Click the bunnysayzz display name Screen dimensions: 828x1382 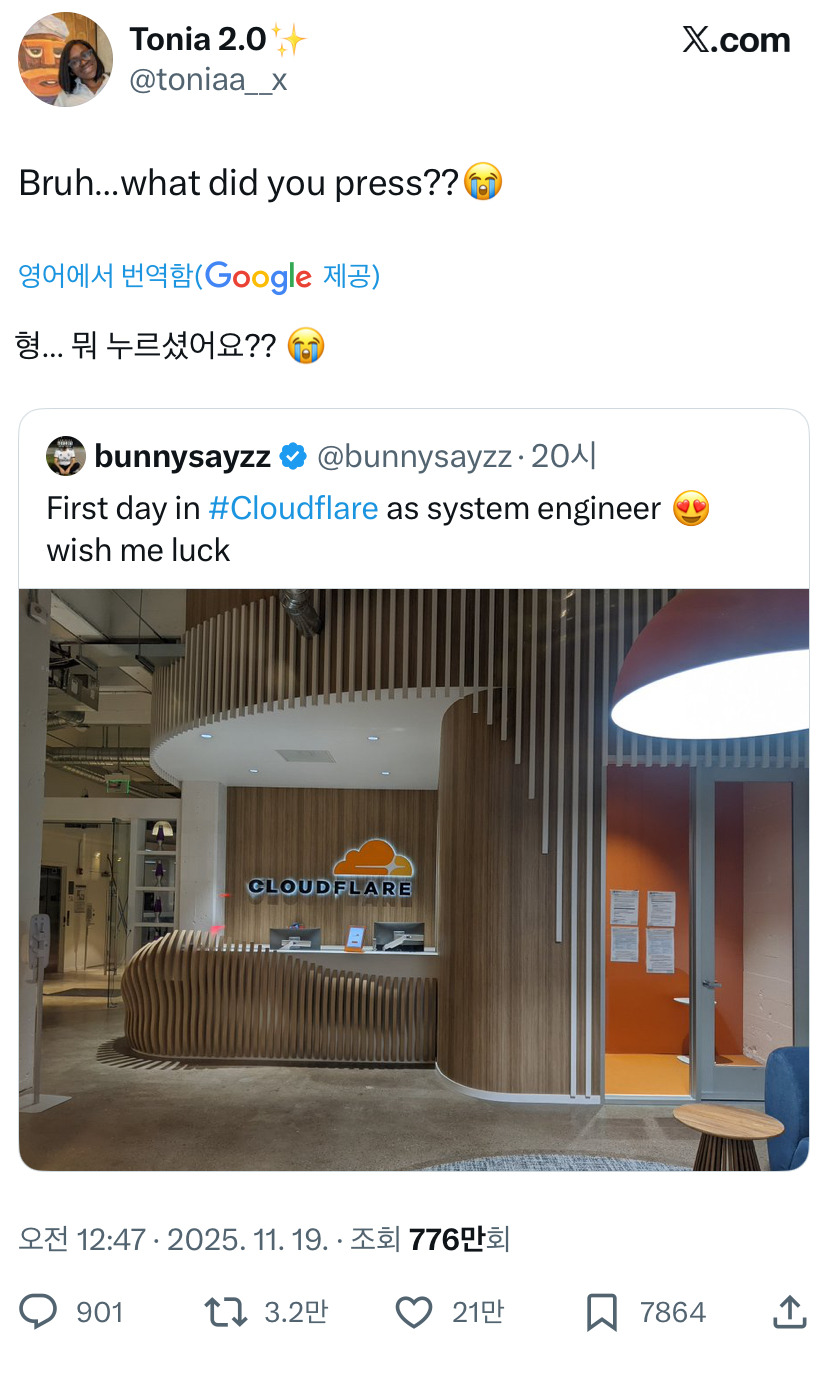[183, 457]
